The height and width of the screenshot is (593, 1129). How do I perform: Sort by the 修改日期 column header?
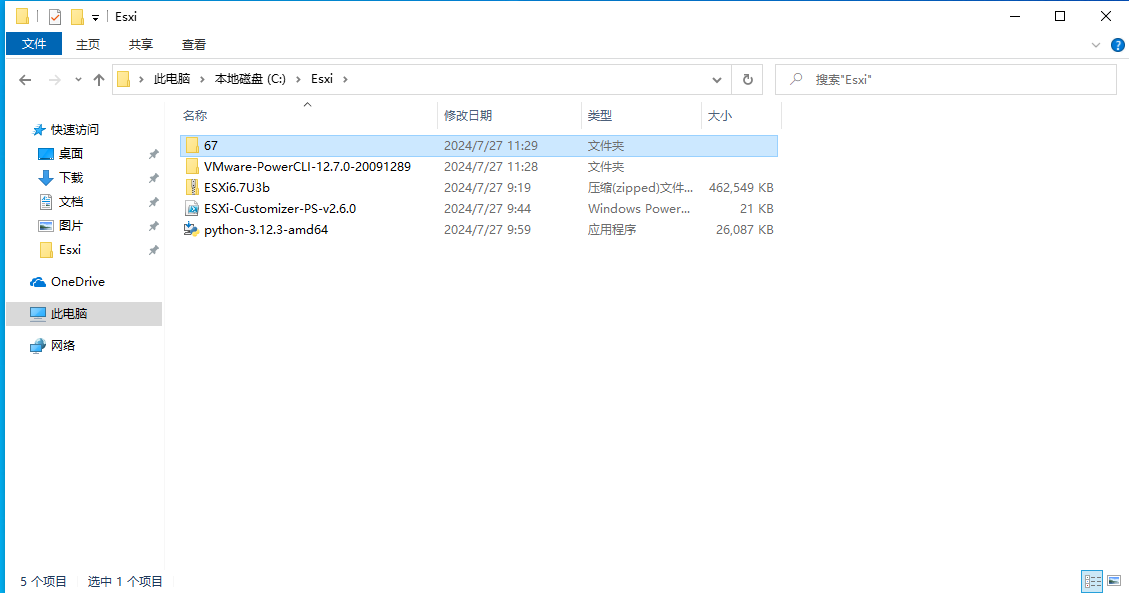pyautogui.click(x=509, y=115)
